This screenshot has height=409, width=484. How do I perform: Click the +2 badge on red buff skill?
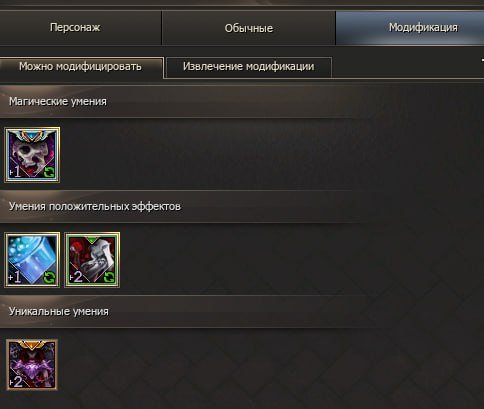pos(76,277)
